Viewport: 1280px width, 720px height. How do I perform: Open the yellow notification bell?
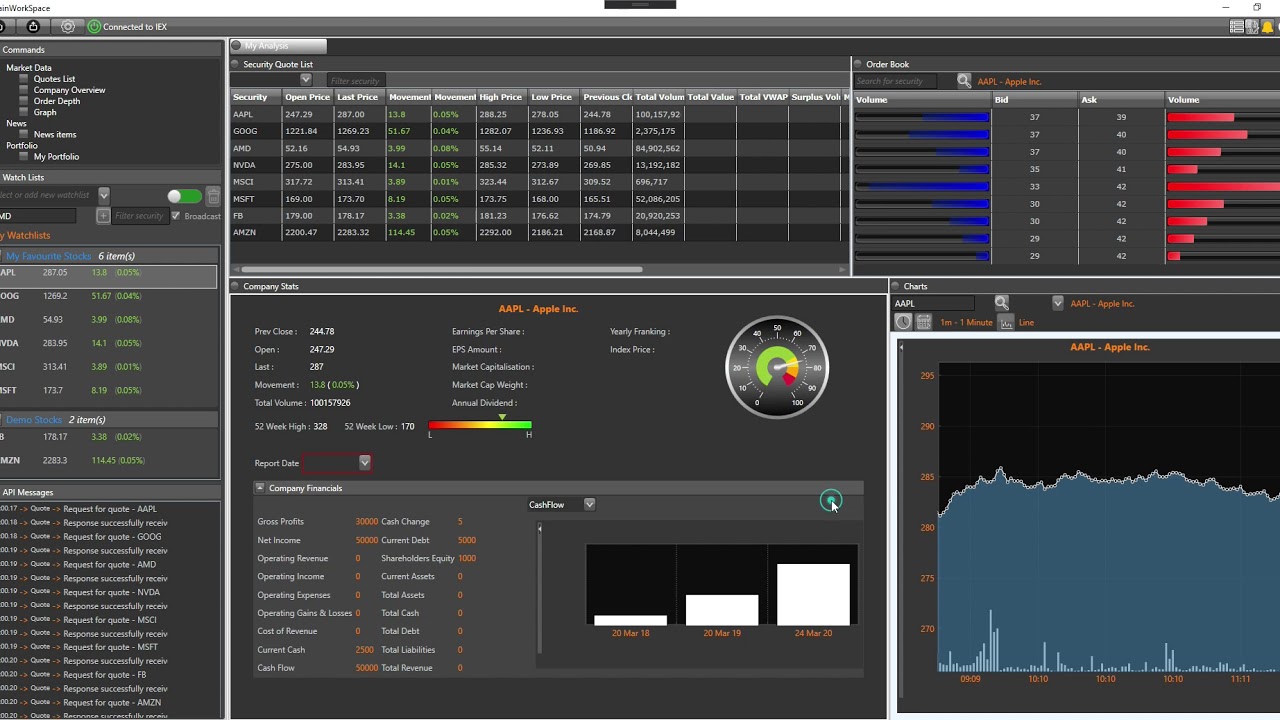click(x=1268, y=27)
